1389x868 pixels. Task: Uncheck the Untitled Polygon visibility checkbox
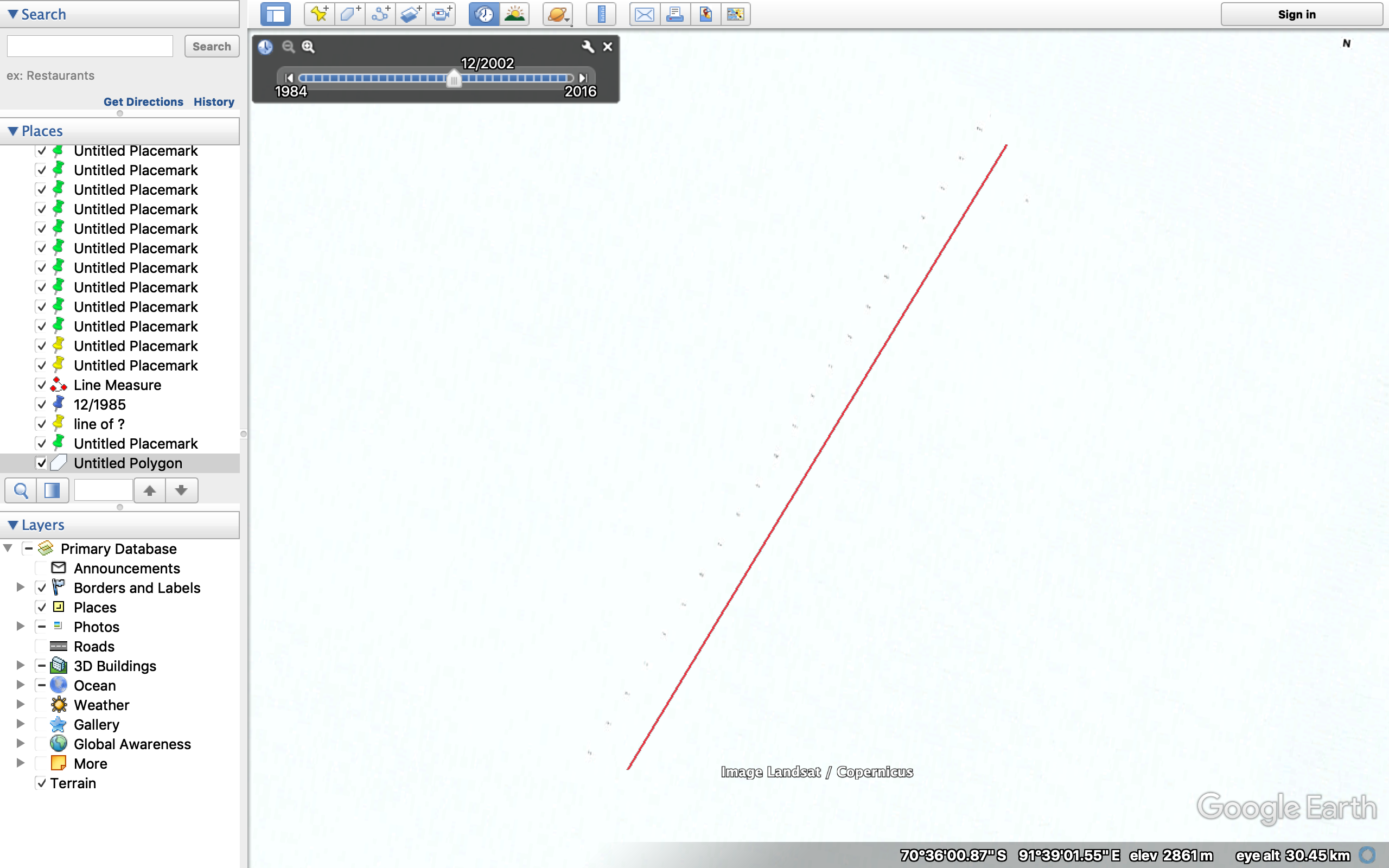41,462
